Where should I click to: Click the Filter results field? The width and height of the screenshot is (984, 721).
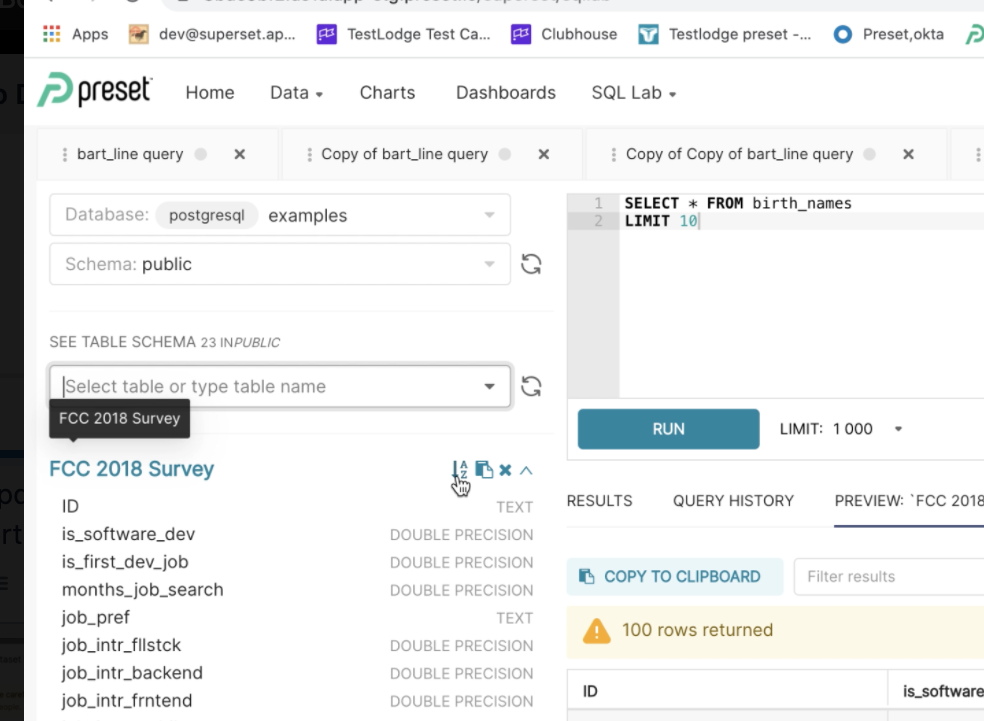coord(889,577)
